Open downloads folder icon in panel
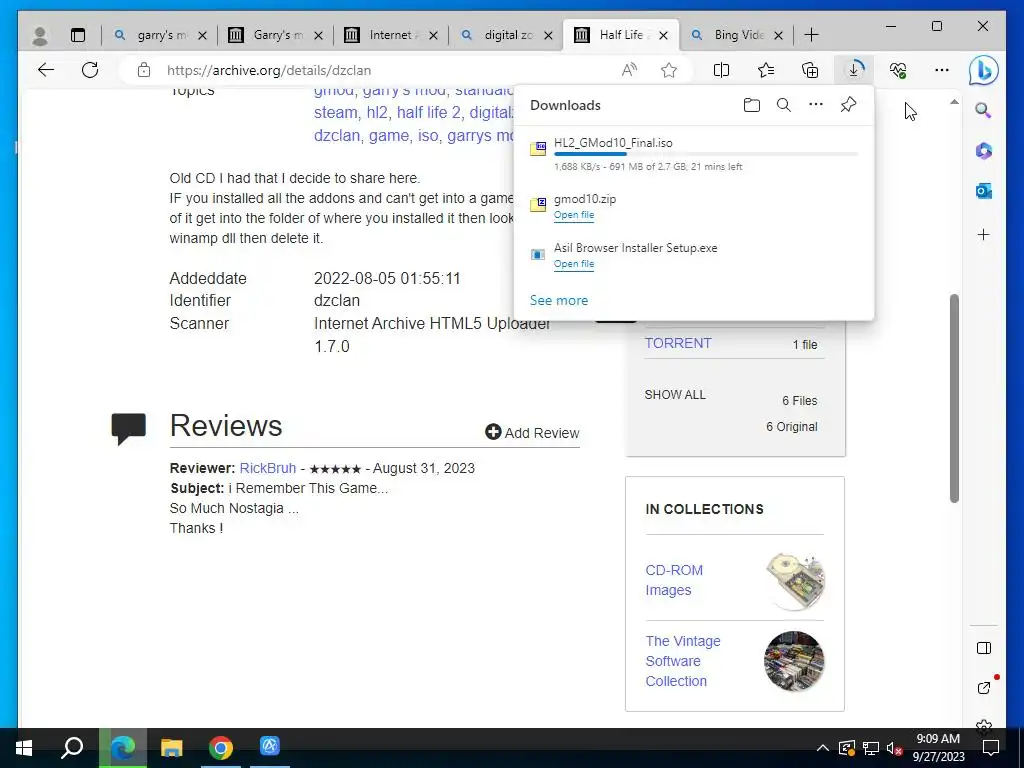 (752, 105)
